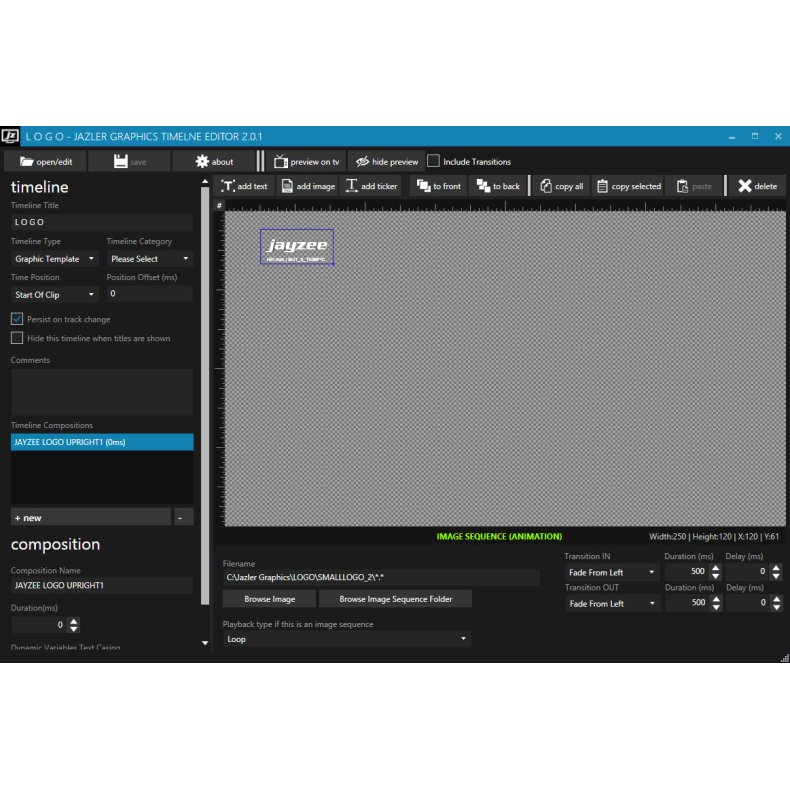
Task: Open the Timeline Type dropdown
Action: [54, 258]
